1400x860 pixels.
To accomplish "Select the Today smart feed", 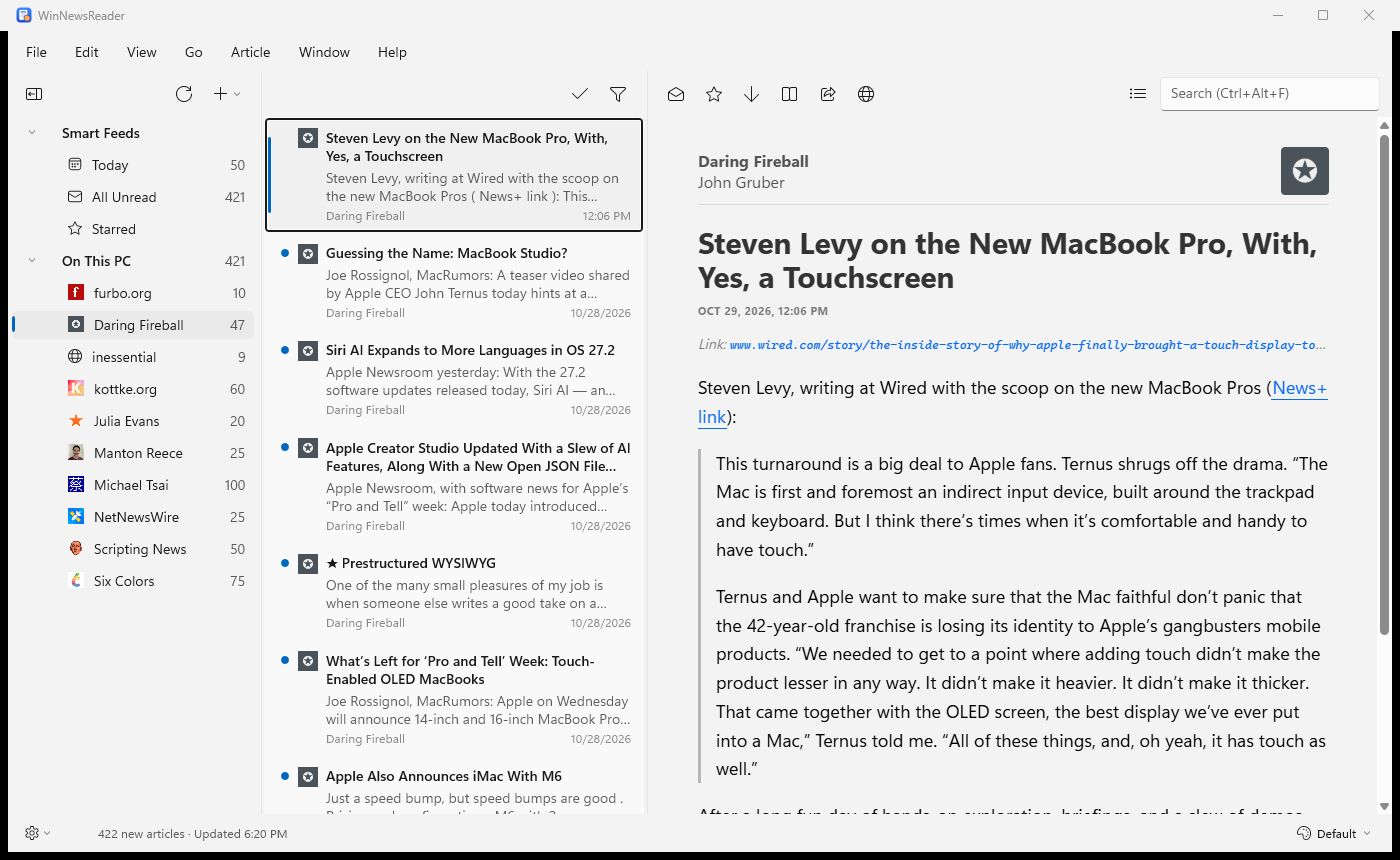I will [x=133, y=165].
